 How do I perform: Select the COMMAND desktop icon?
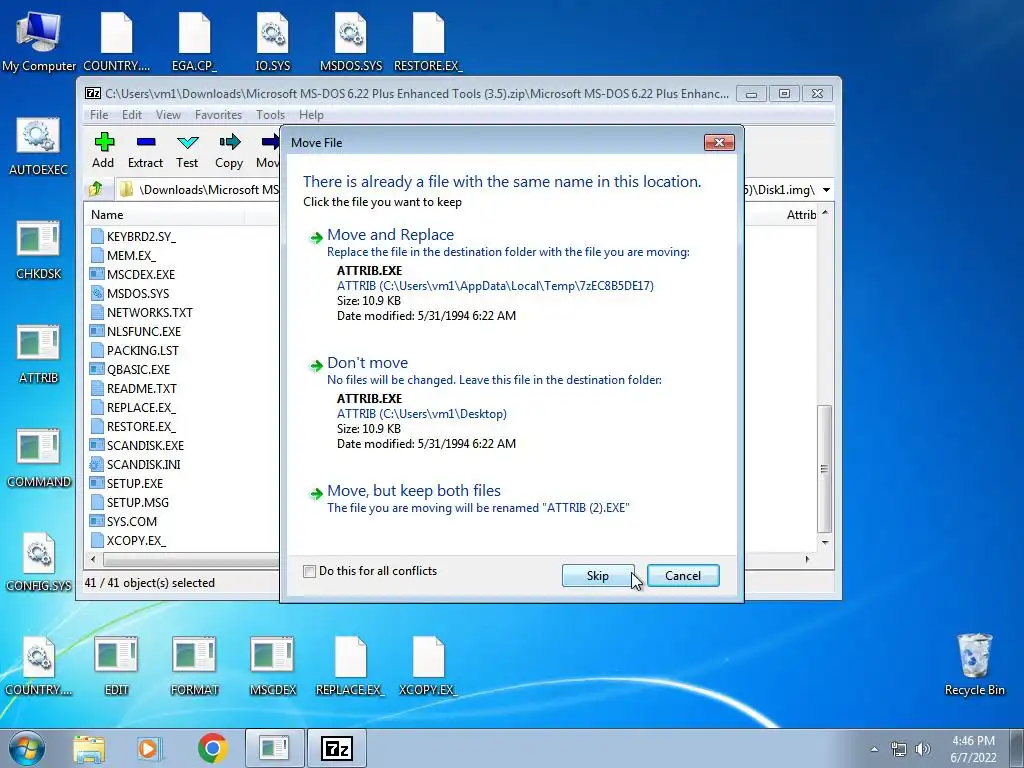pos(39,458)
